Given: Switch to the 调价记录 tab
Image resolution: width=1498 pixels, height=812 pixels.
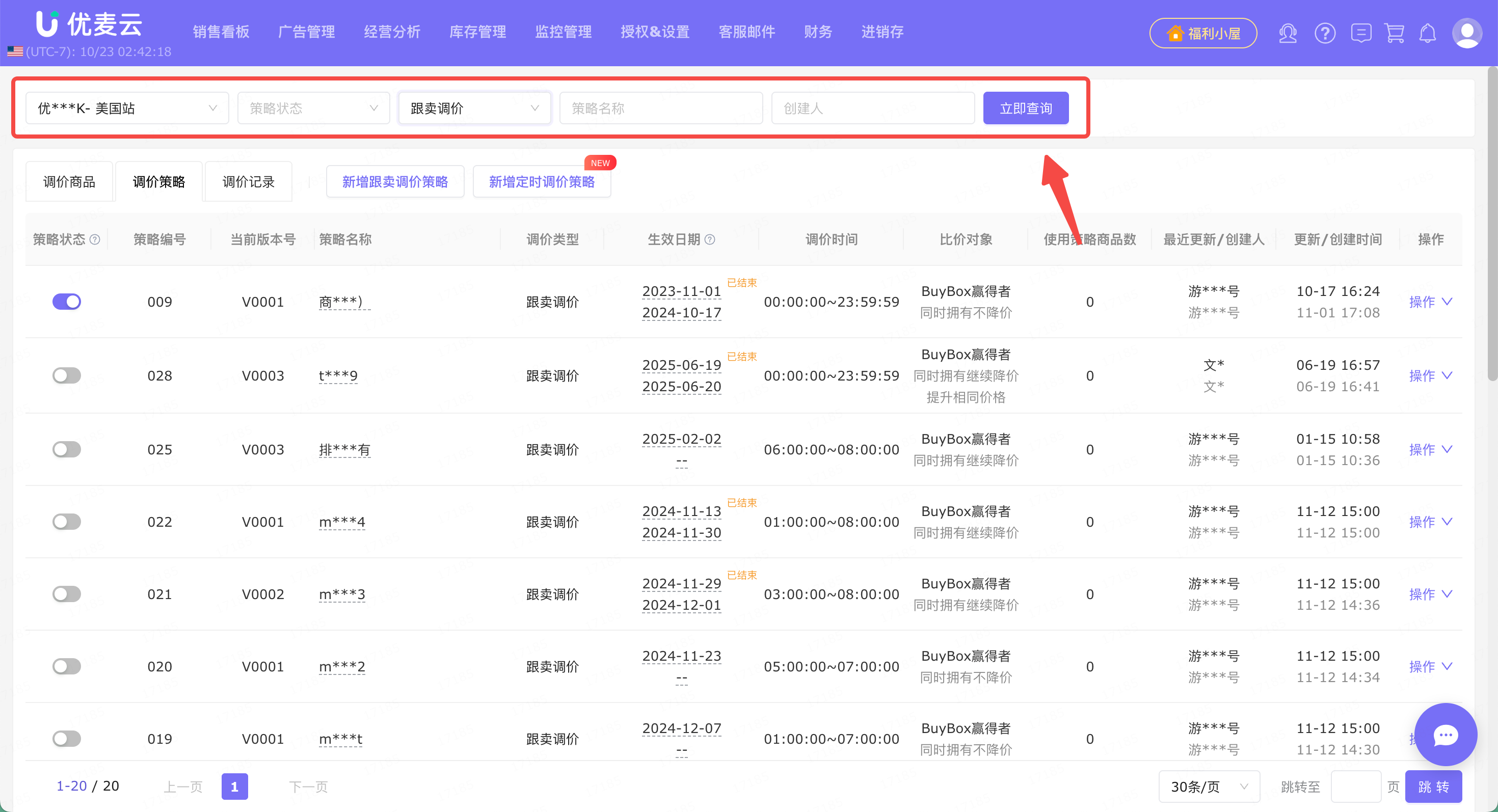Looking at the screenshot, I should [248, 182].
